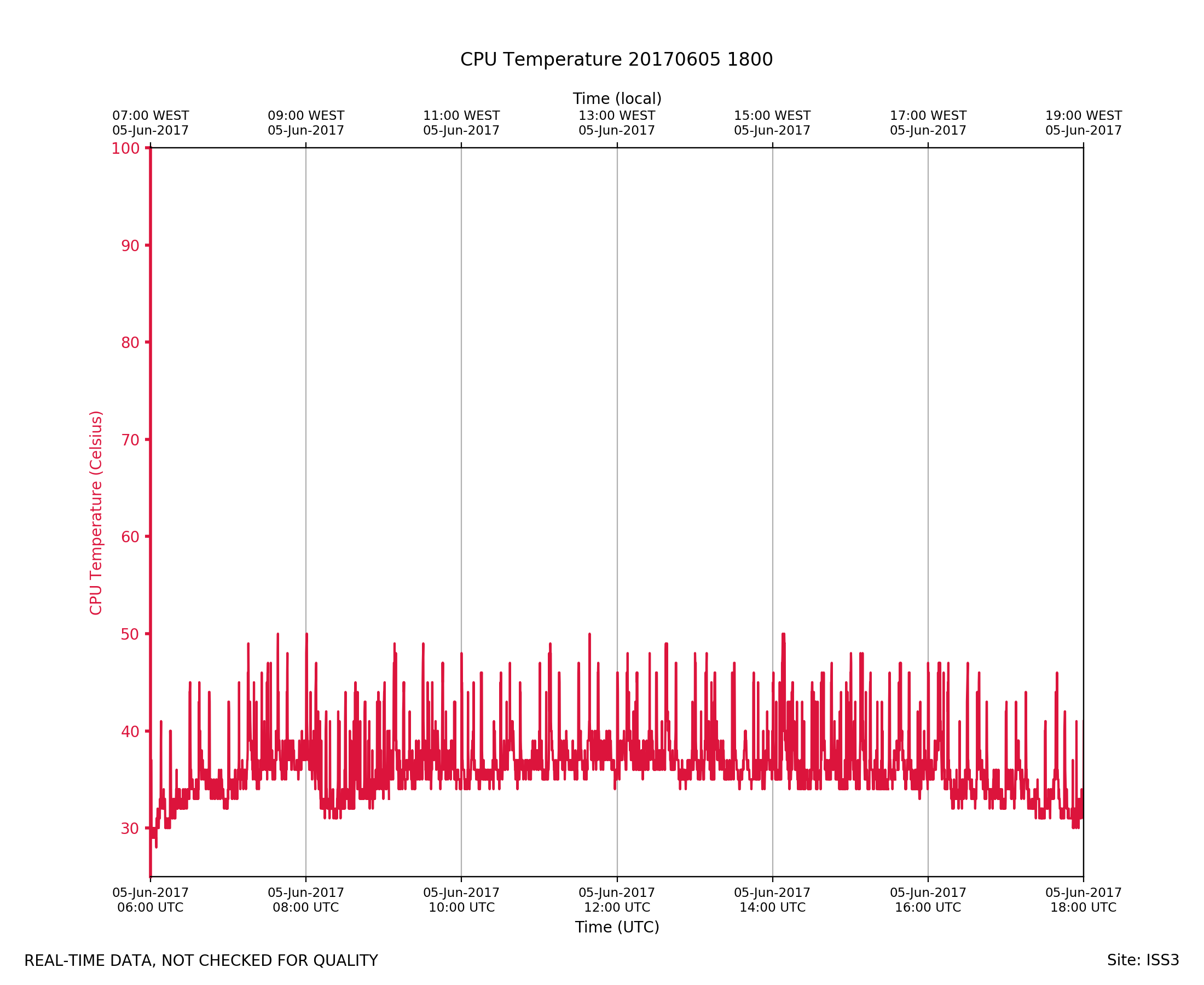Click the CPU Temperature (Celsius) y-axis label
Screen dimensions: 1204x985
pos(96,512)
